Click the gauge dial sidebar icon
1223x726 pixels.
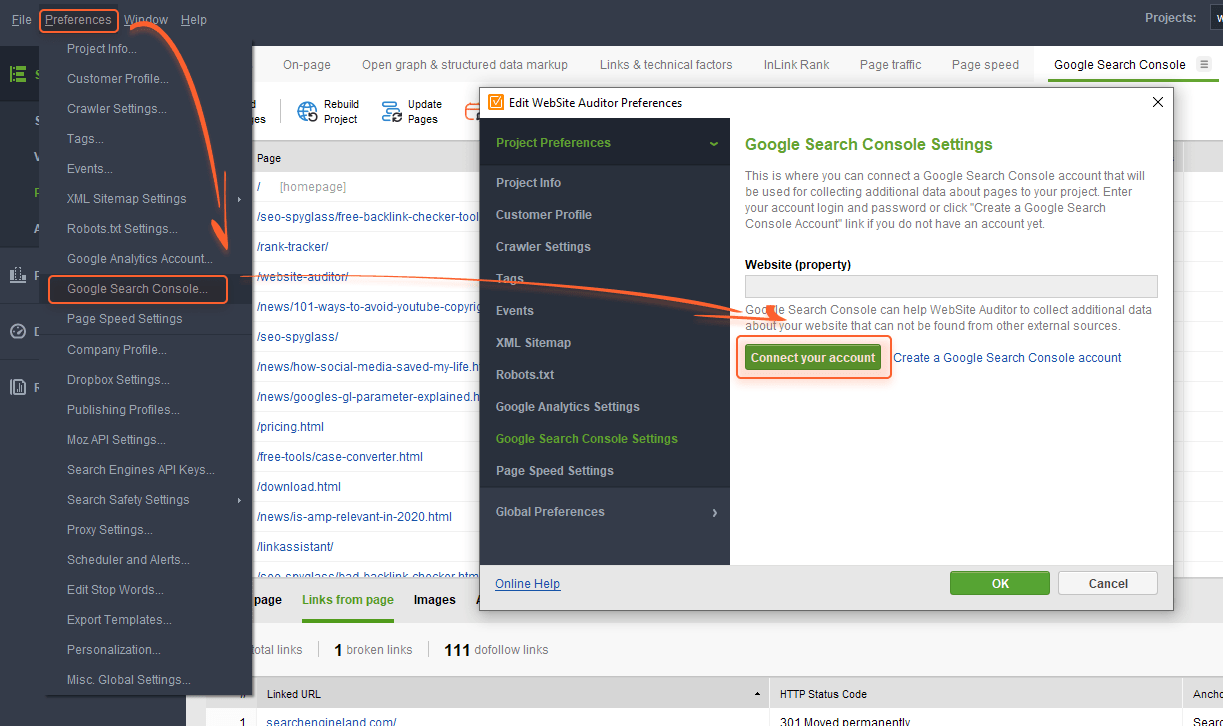[x=17, y=331]
